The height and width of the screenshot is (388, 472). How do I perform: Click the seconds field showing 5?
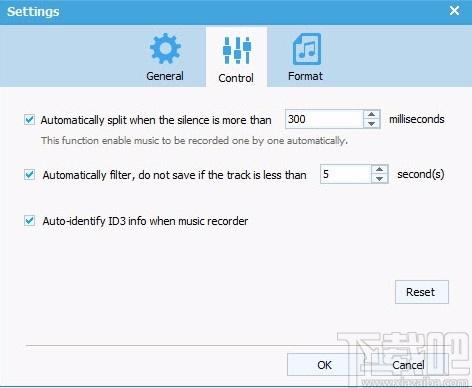click(x=346, y=174)
